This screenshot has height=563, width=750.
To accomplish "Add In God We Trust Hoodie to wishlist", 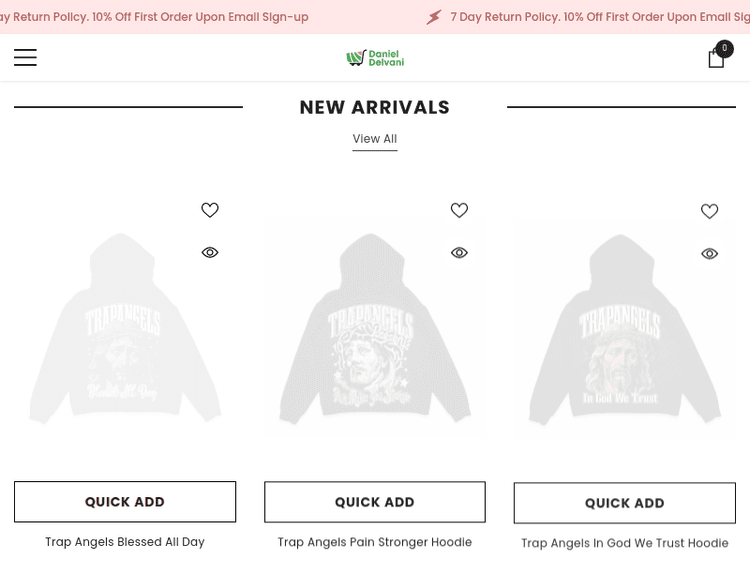I will point(709,211).
